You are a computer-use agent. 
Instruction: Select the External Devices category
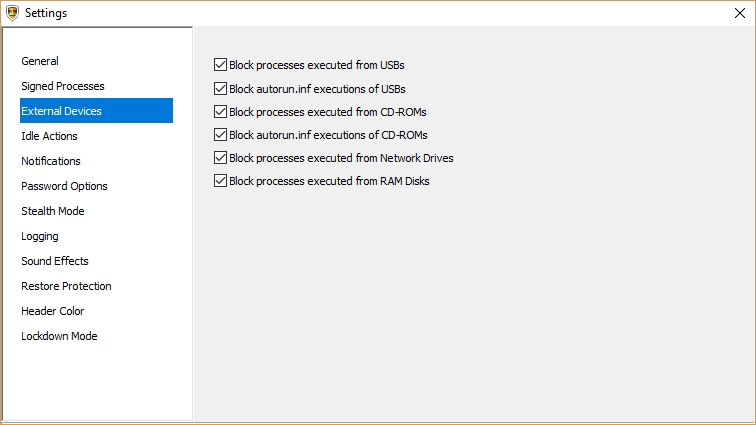(61, 111)
